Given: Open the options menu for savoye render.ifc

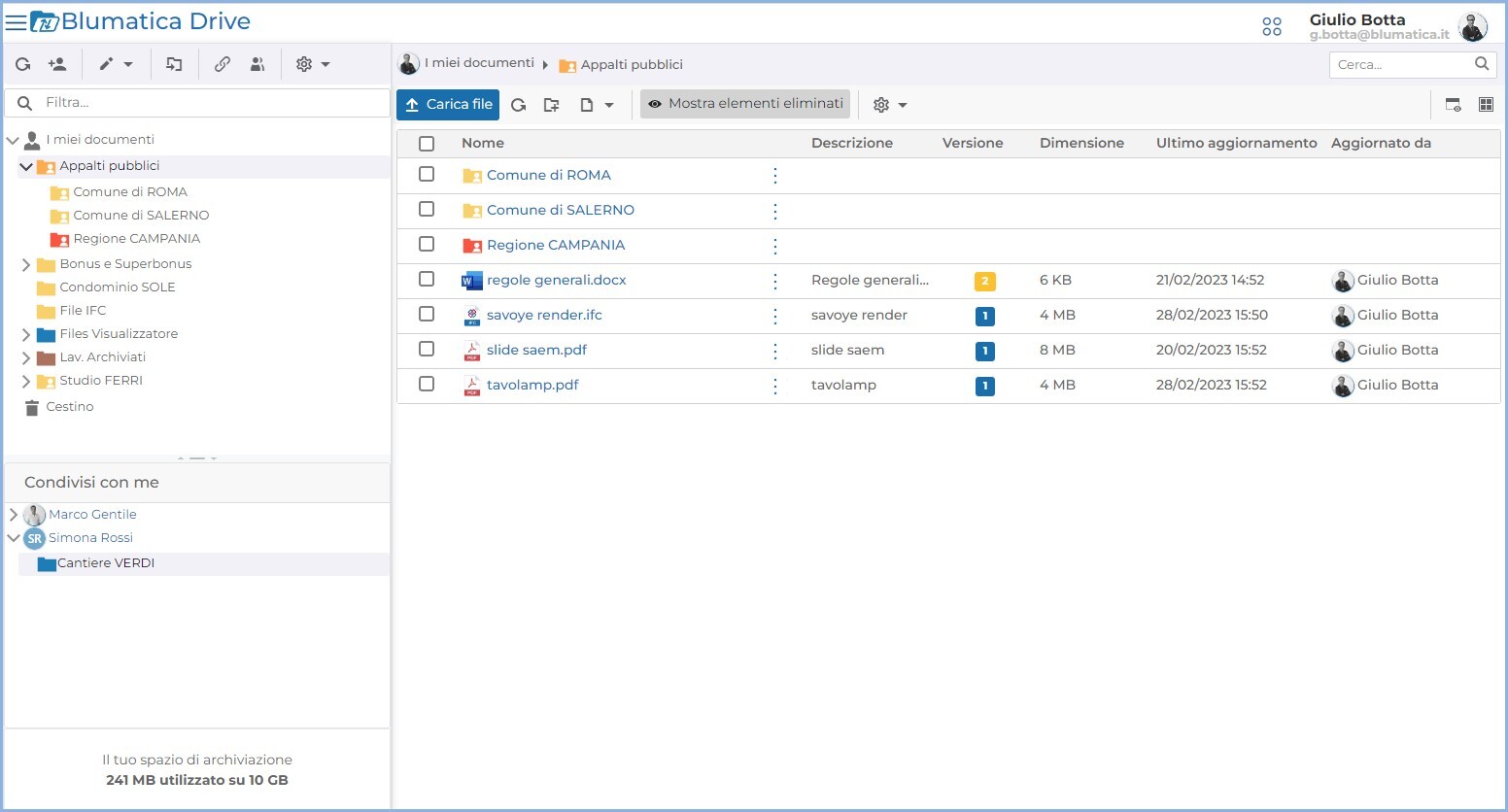Looking at the screenshot, I should pos(774,316).
